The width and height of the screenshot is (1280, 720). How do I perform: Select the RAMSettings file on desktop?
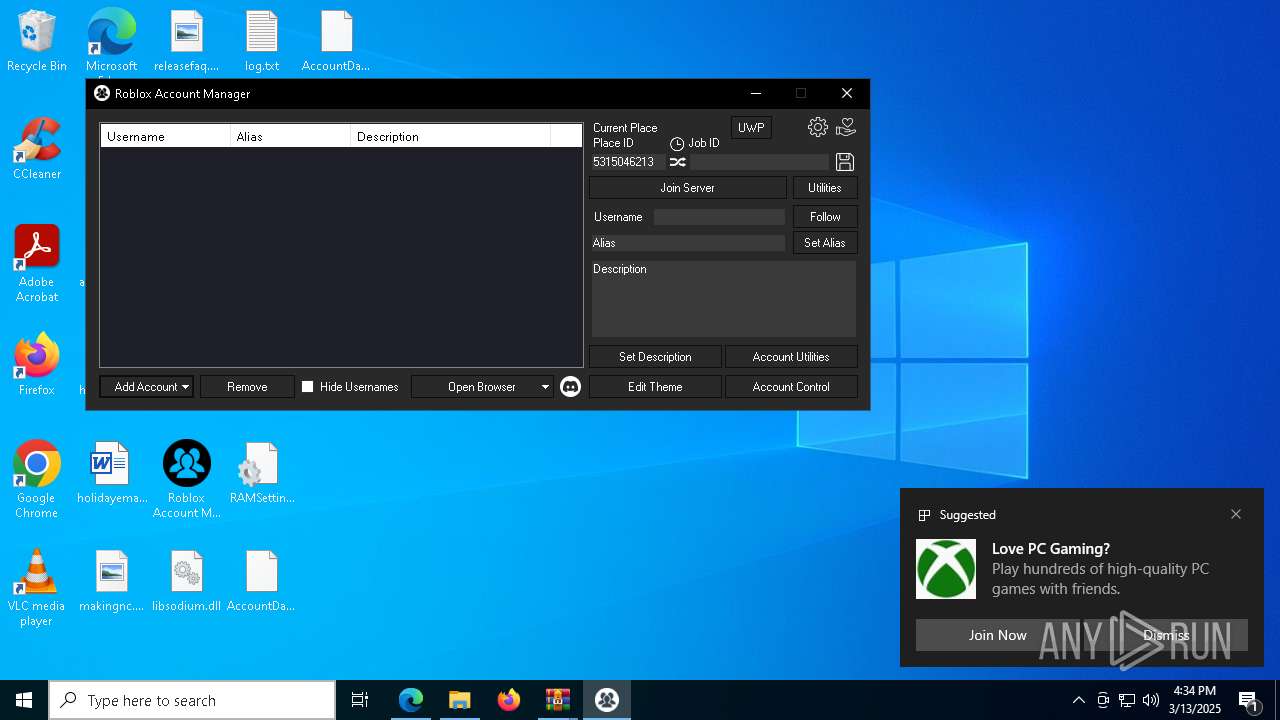[262, 473]
